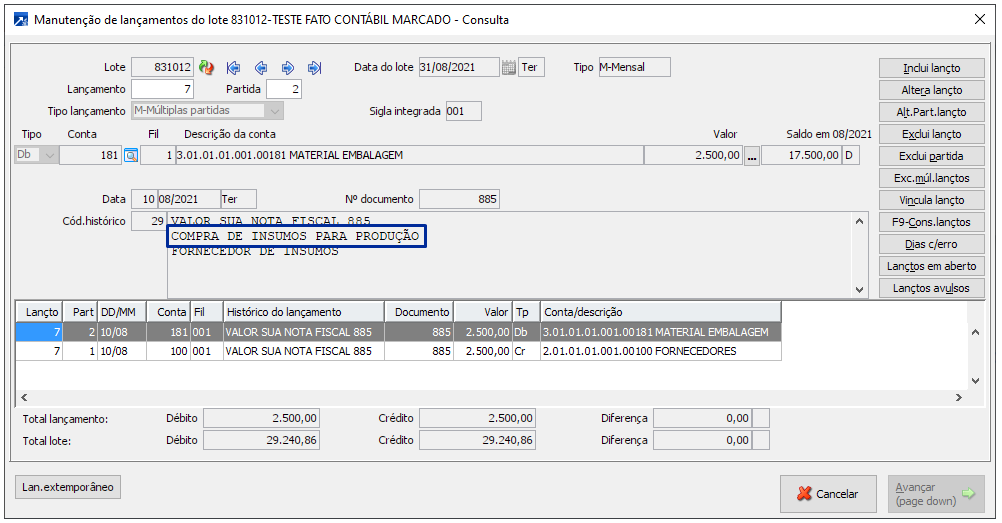Click the Sigla integrada field
1002x523 pixels.
(463, 111)
